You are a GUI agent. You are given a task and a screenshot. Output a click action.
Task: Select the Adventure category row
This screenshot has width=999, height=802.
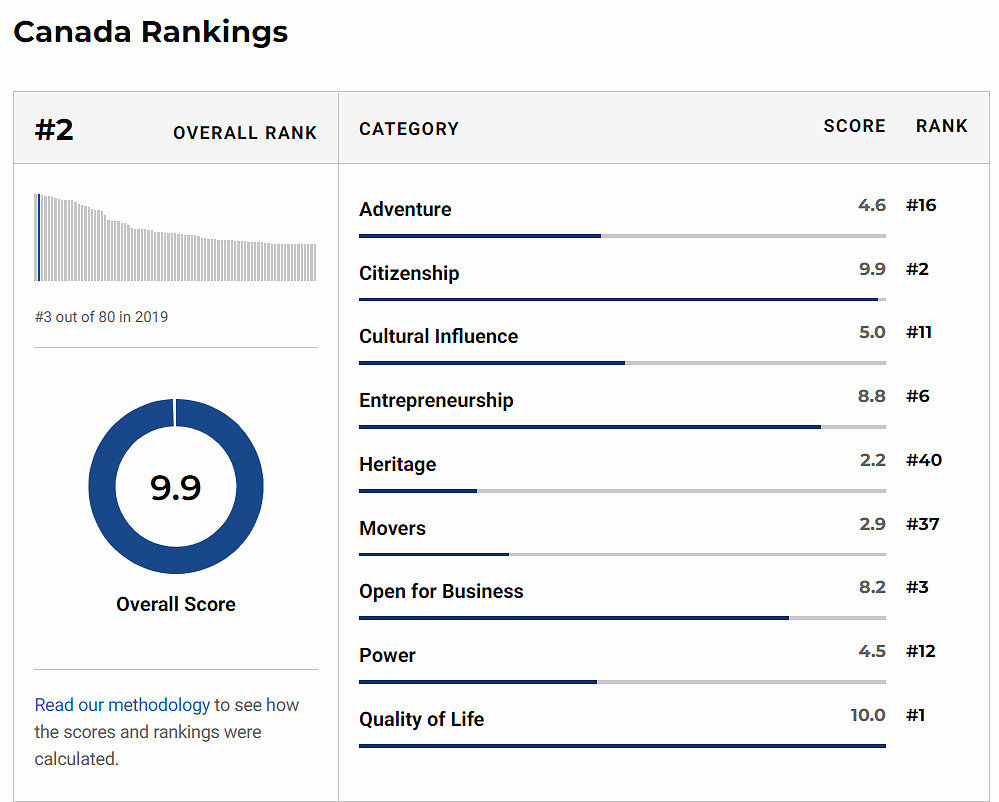point(405,209)
